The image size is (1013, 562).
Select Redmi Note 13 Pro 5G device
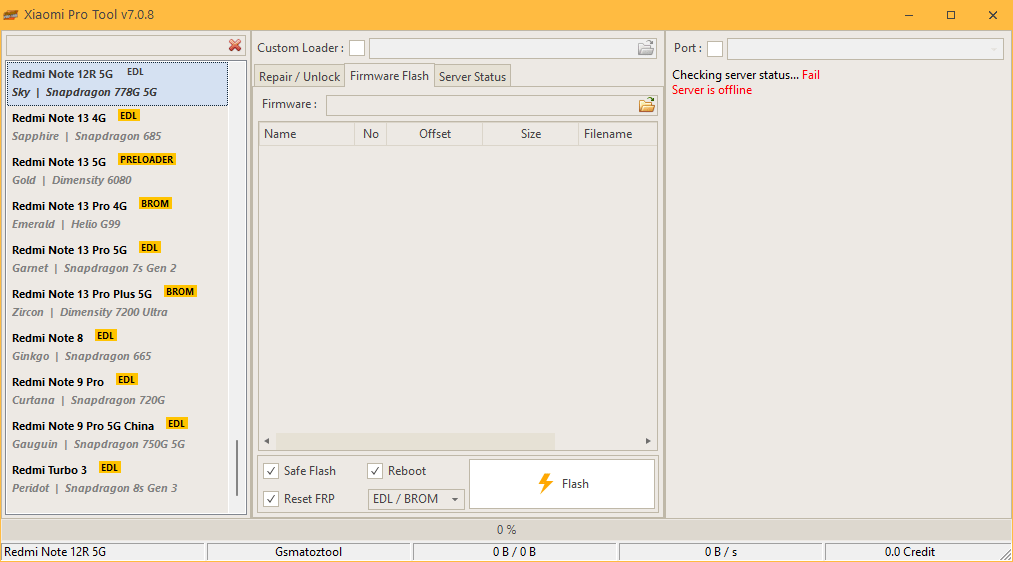coord(118,258)
